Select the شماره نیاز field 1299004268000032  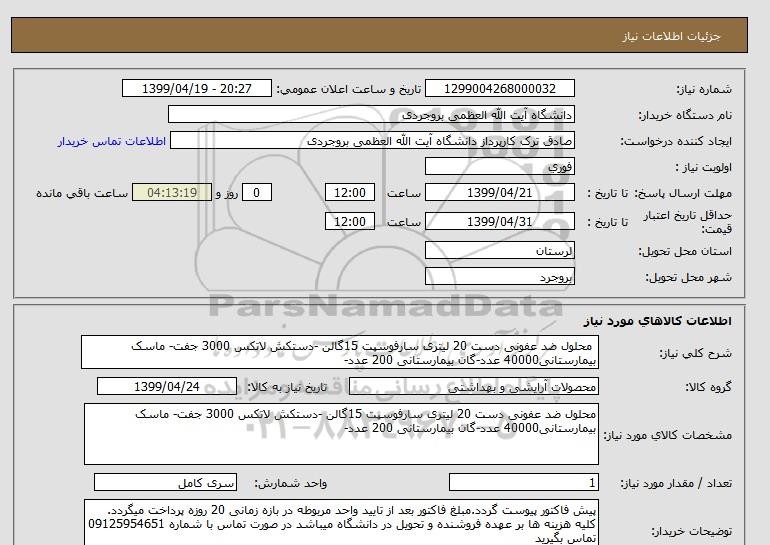click(499, 88)
